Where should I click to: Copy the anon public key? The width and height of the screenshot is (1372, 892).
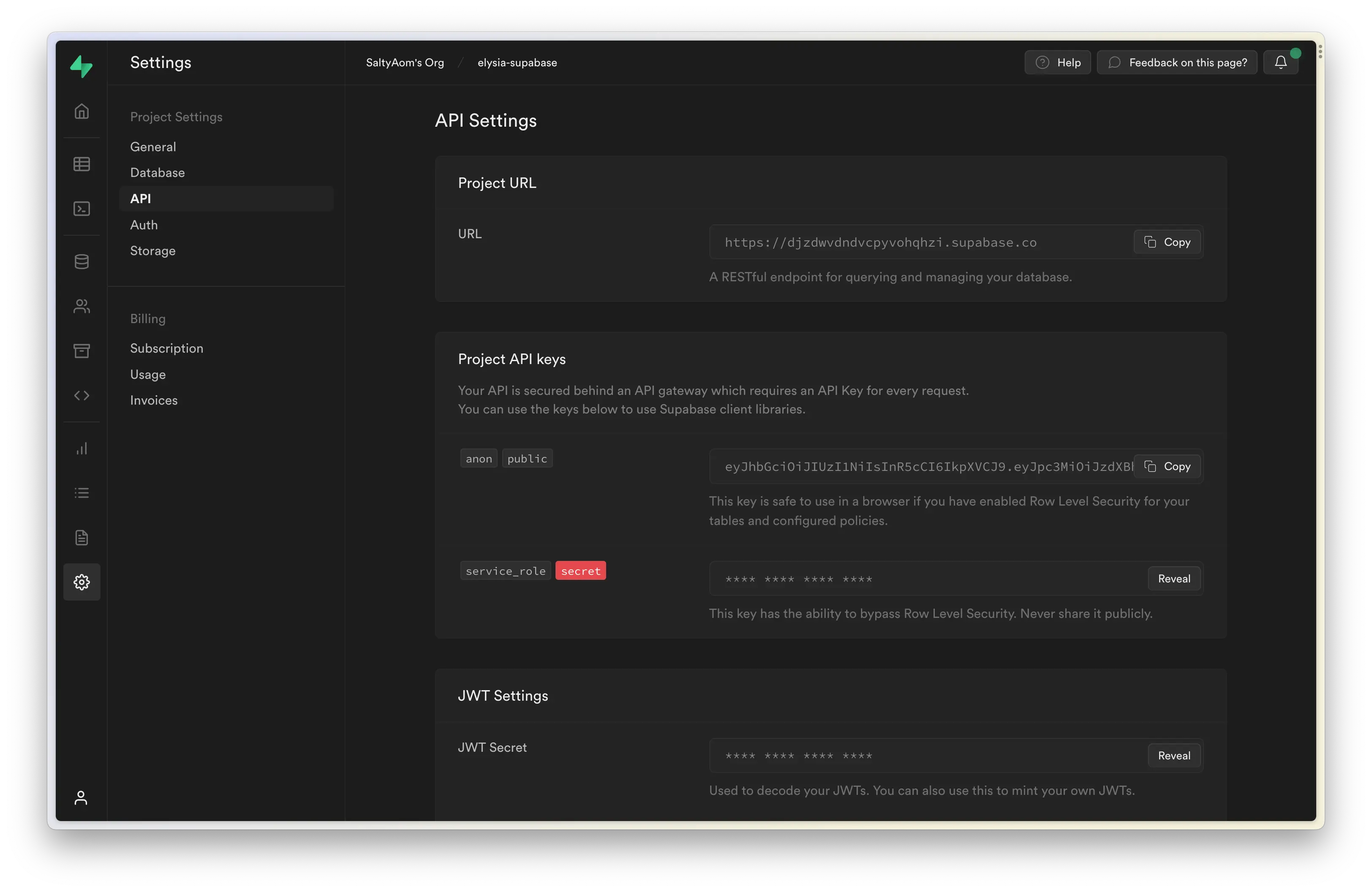1167,466
